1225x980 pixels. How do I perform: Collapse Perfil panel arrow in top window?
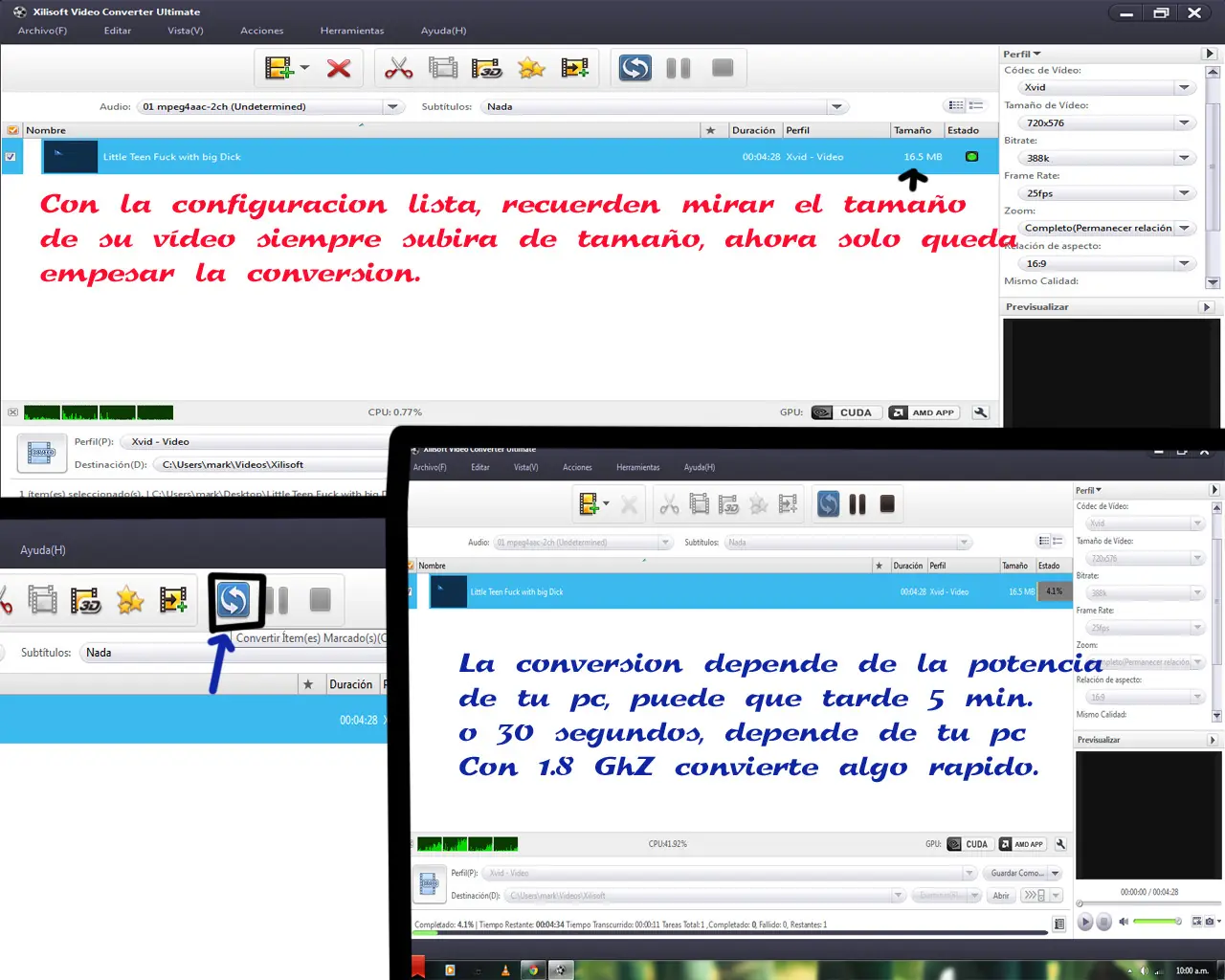1210,54
